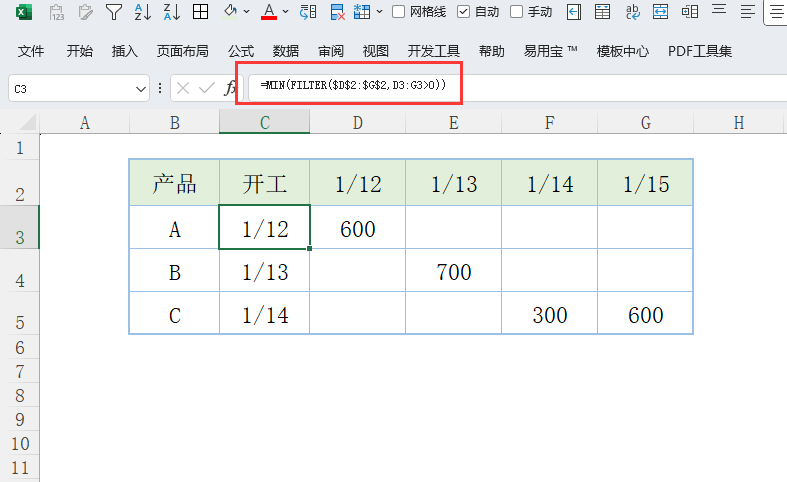Toggle the filter funnel icon
Viewport: 787px width, 482px height.
tap(114, 12)
